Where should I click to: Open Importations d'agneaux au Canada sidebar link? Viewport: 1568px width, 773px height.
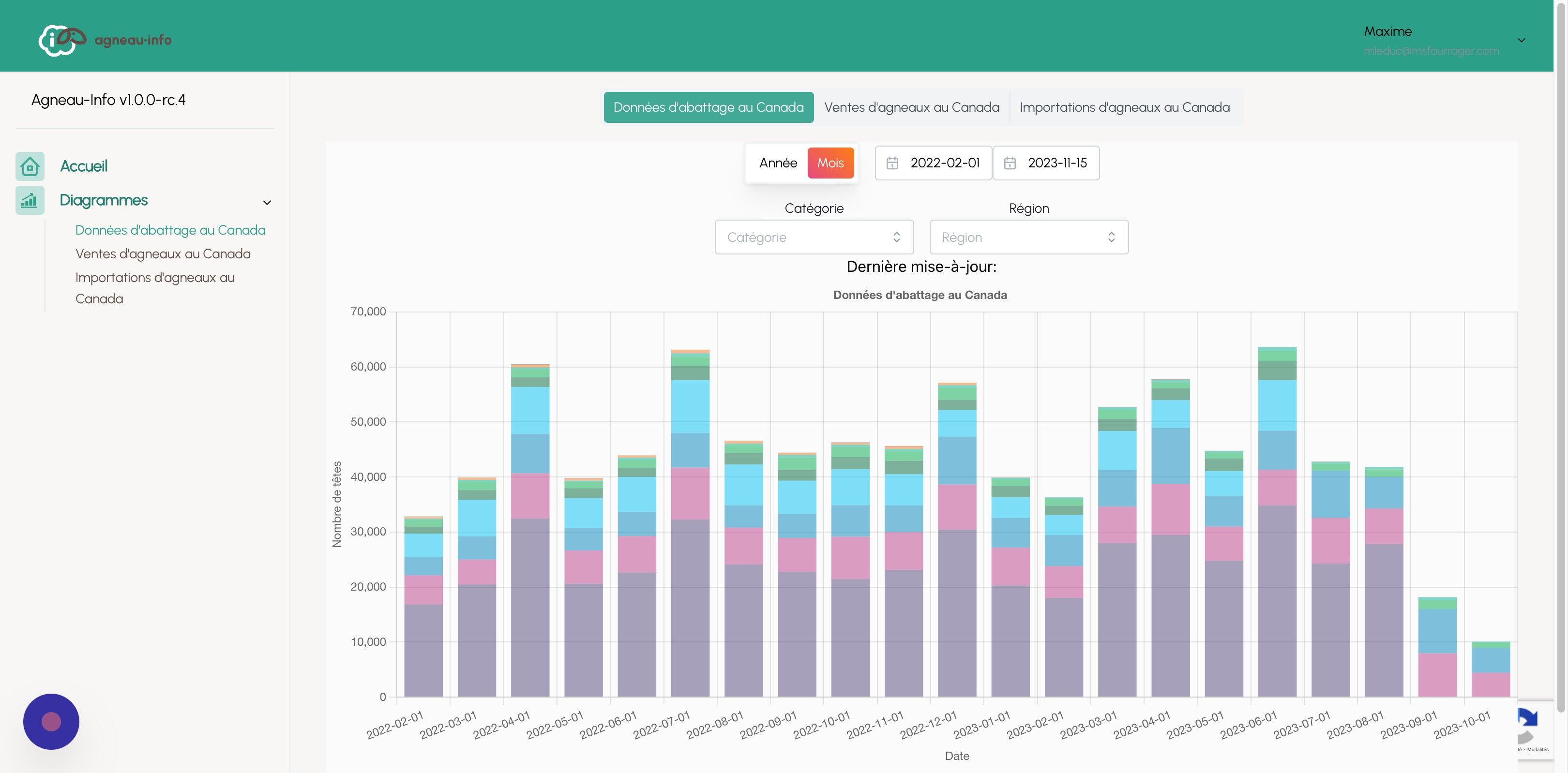point(154,288)
